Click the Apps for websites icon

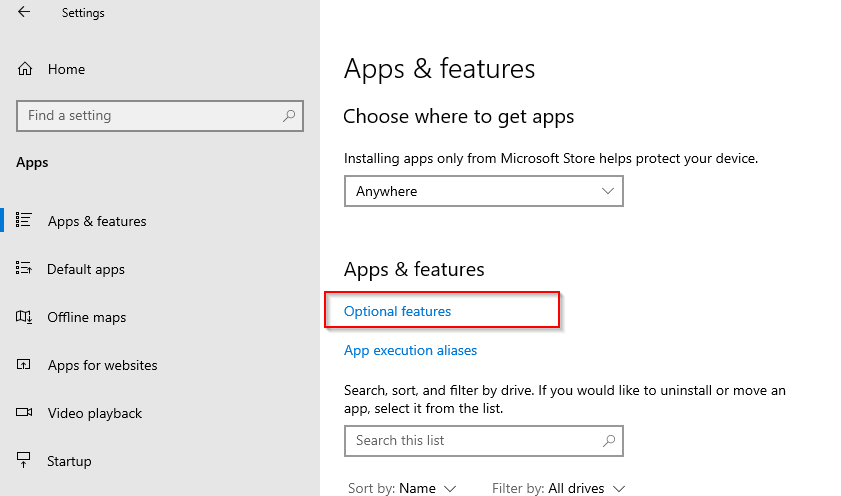(x=24, y=365)
